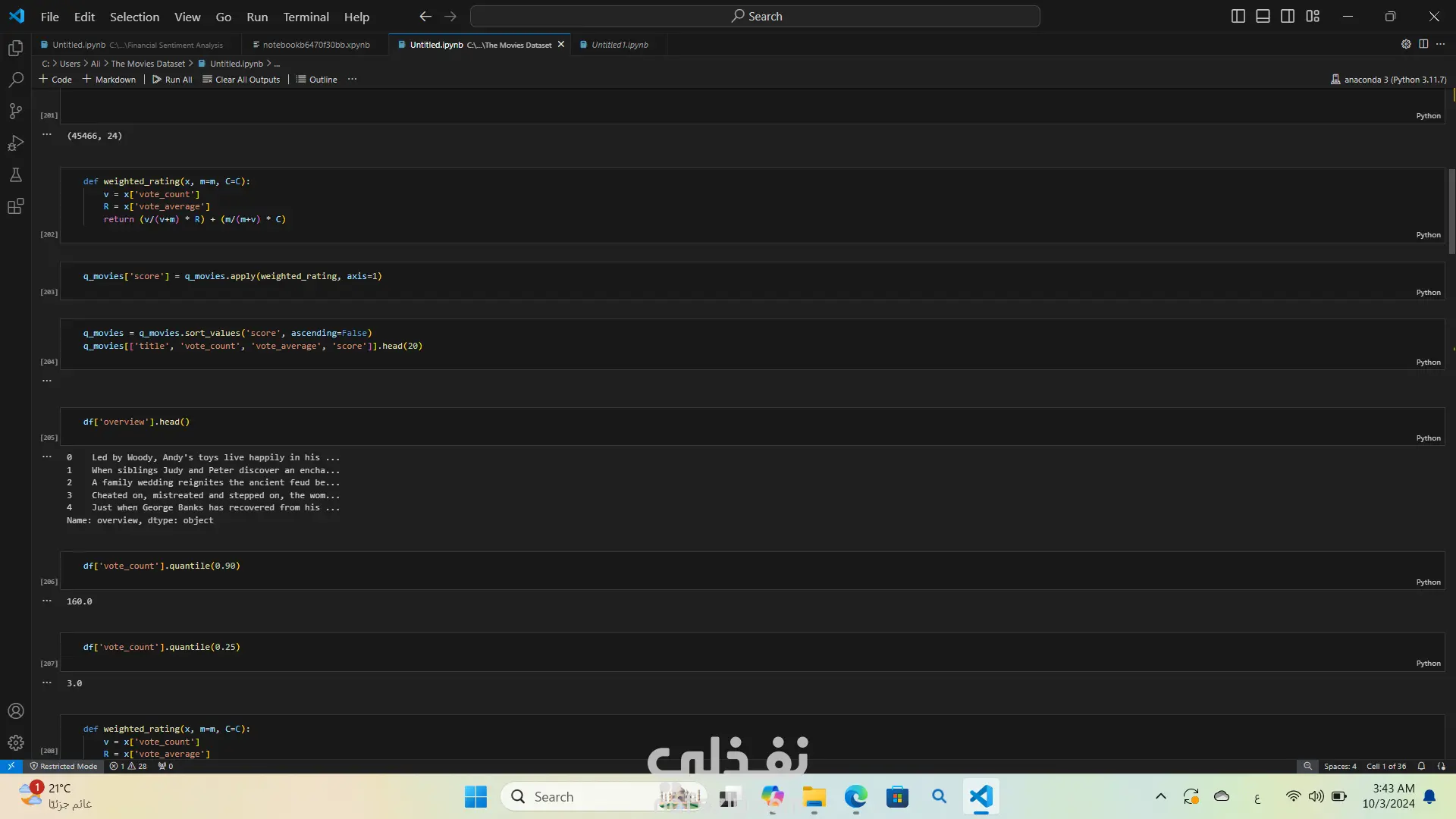
Task: Click Clear All Outputs
Action: (x=241, y=80)
